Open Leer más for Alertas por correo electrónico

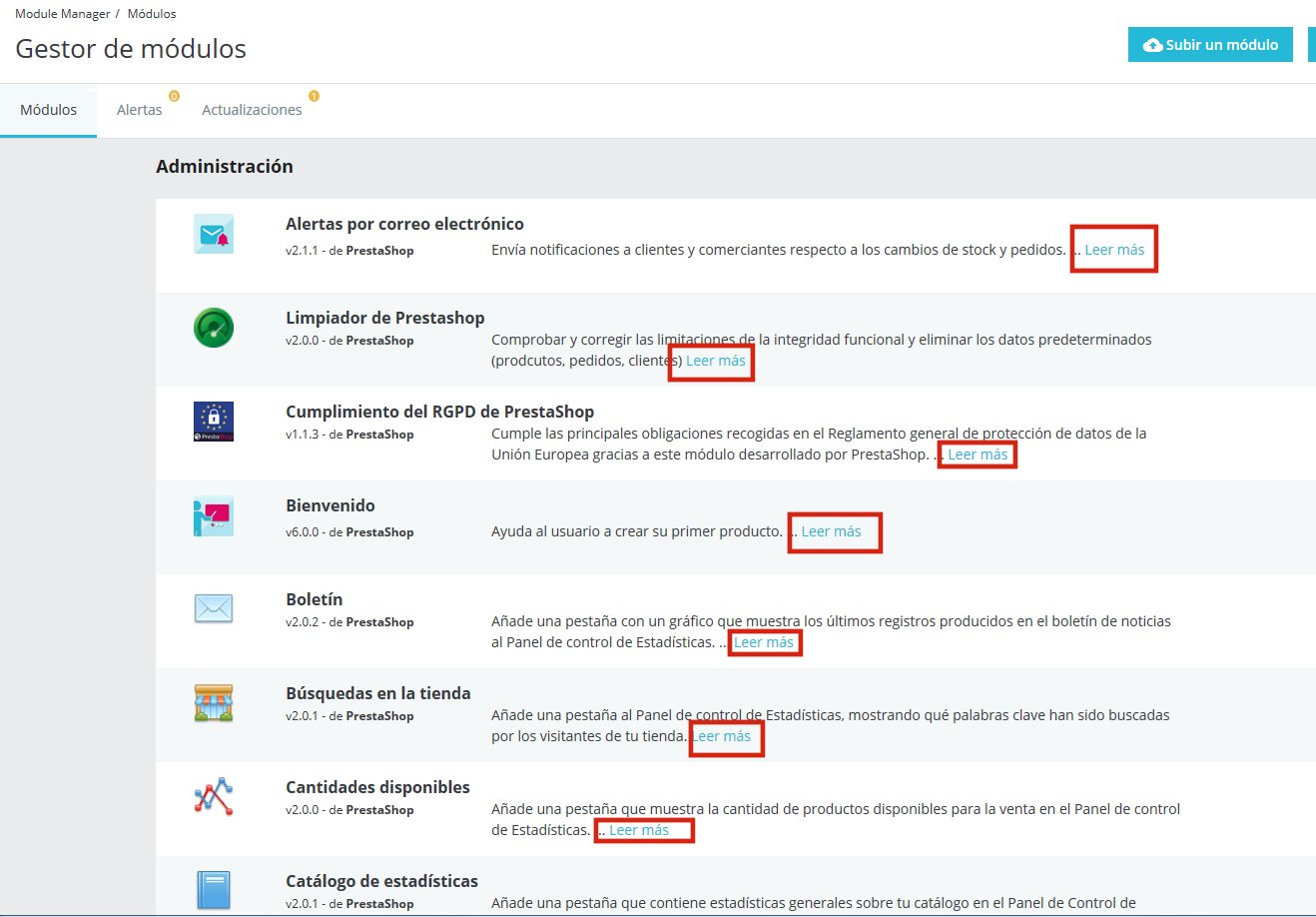pos(1114,250)
